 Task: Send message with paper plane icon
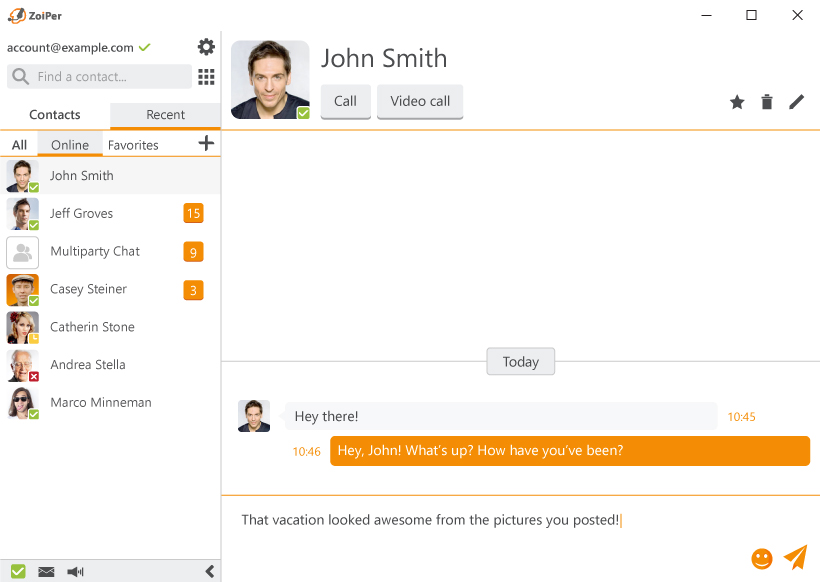795,557
